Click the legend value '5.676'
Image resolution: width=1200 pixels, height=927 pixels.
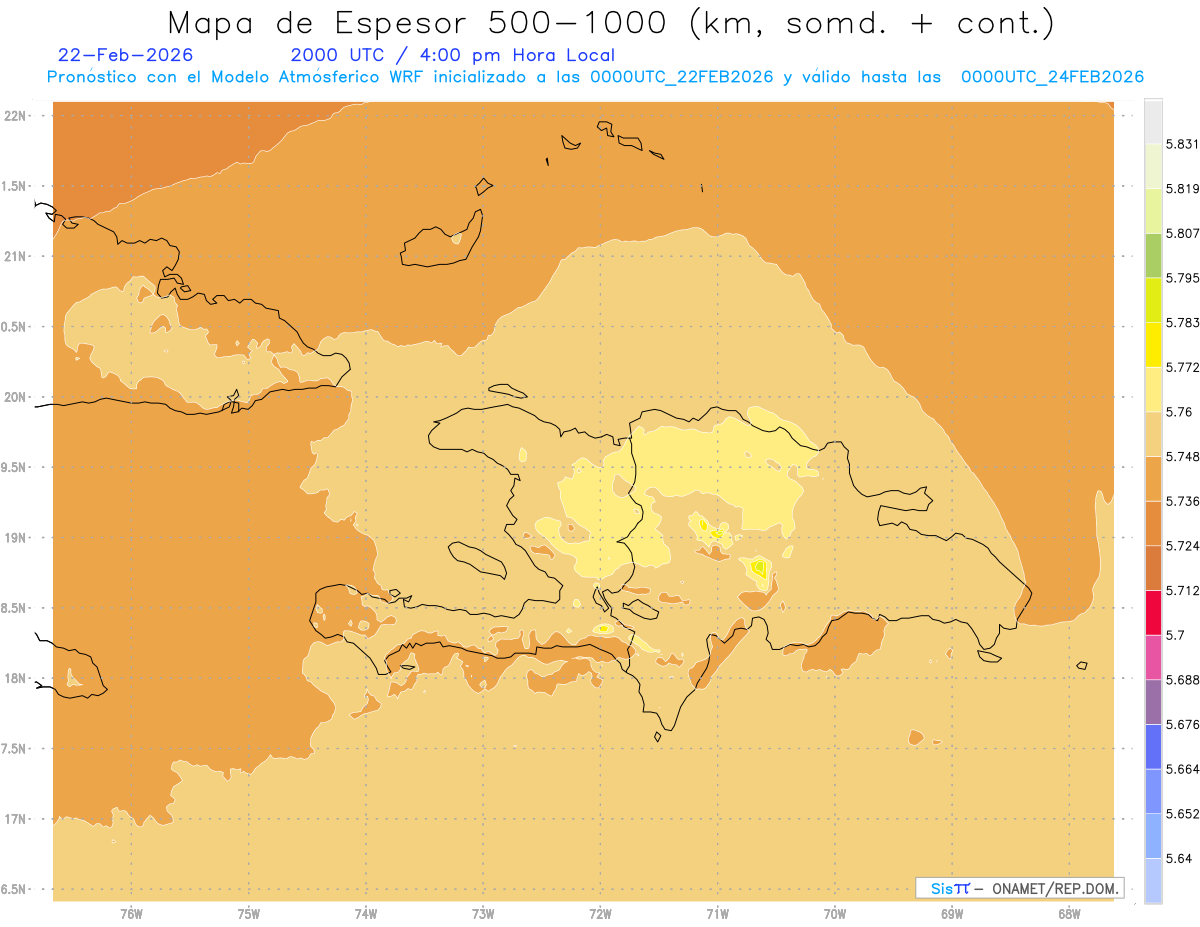pyautogui.click(x=1182, y=724)
